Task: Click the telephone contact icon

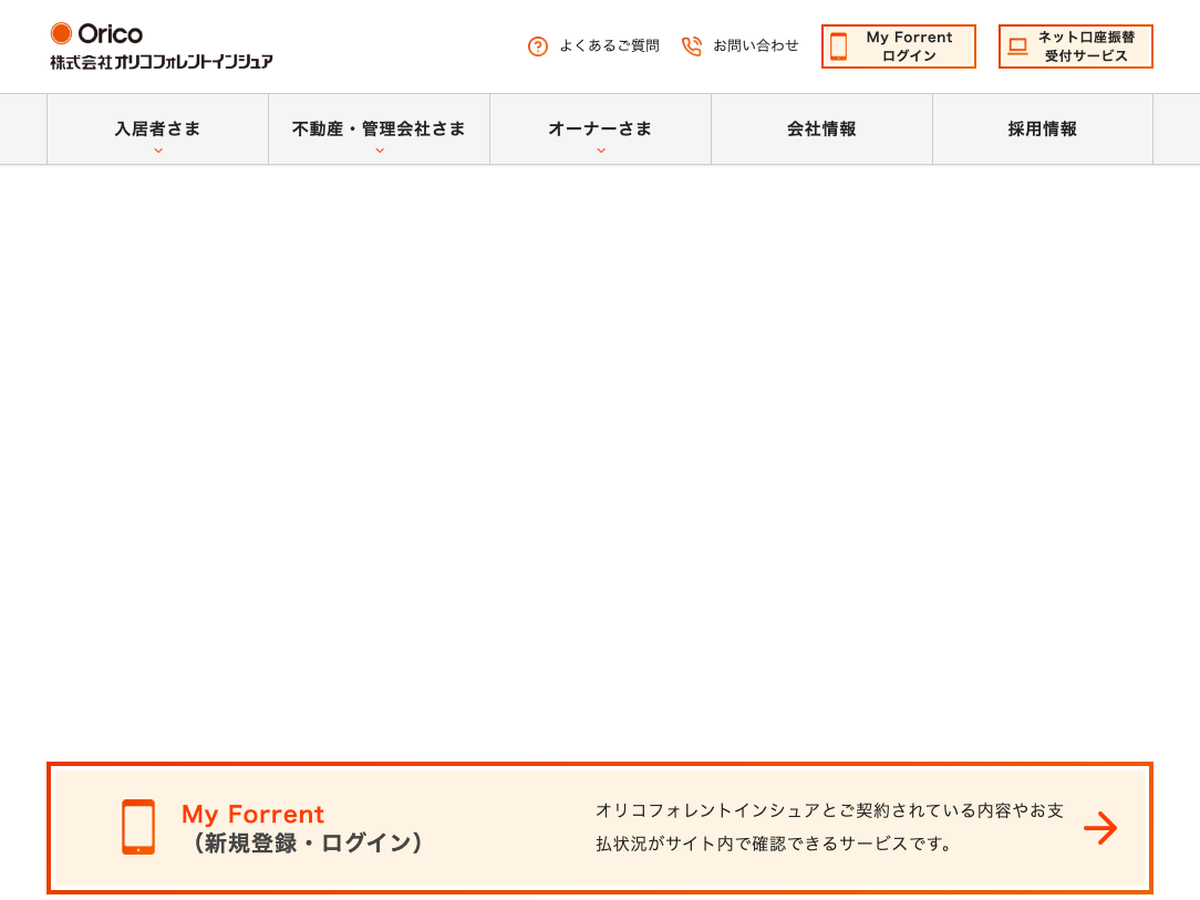Action: pos(691,46)
